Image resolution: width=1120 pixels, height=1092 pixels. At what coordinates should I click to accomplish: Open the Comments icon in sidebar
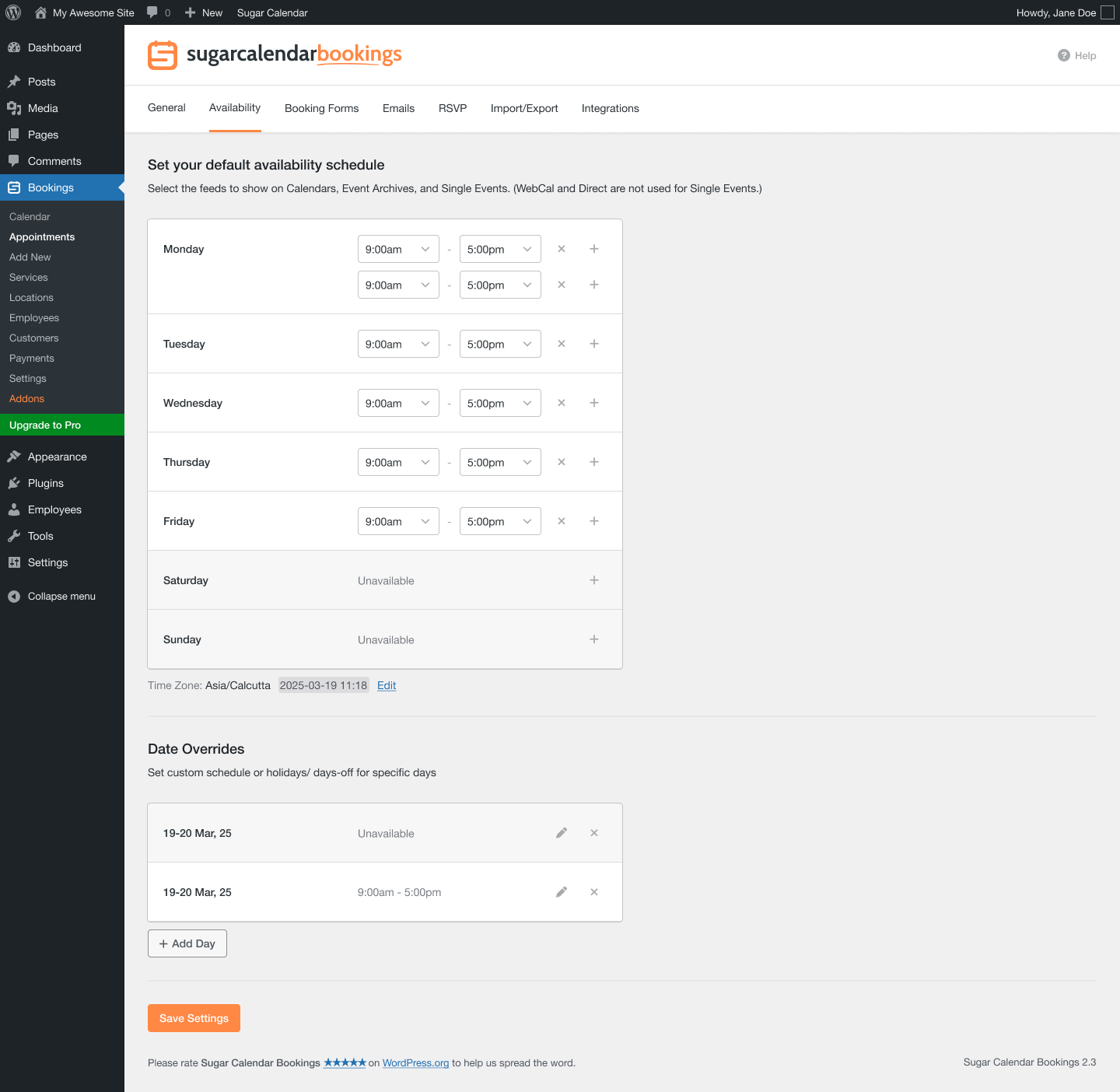tap(15, 161)
